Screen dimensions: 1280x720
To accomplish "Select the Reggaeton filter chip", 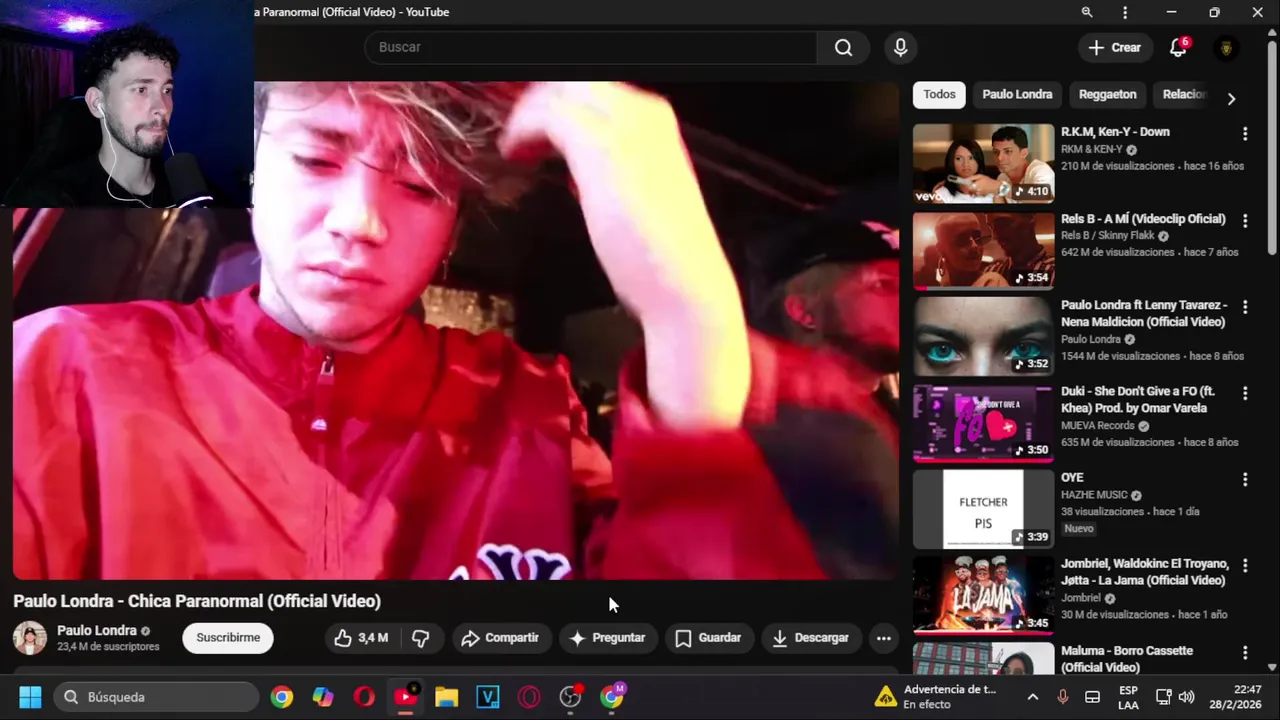I will pos(1107,95).
